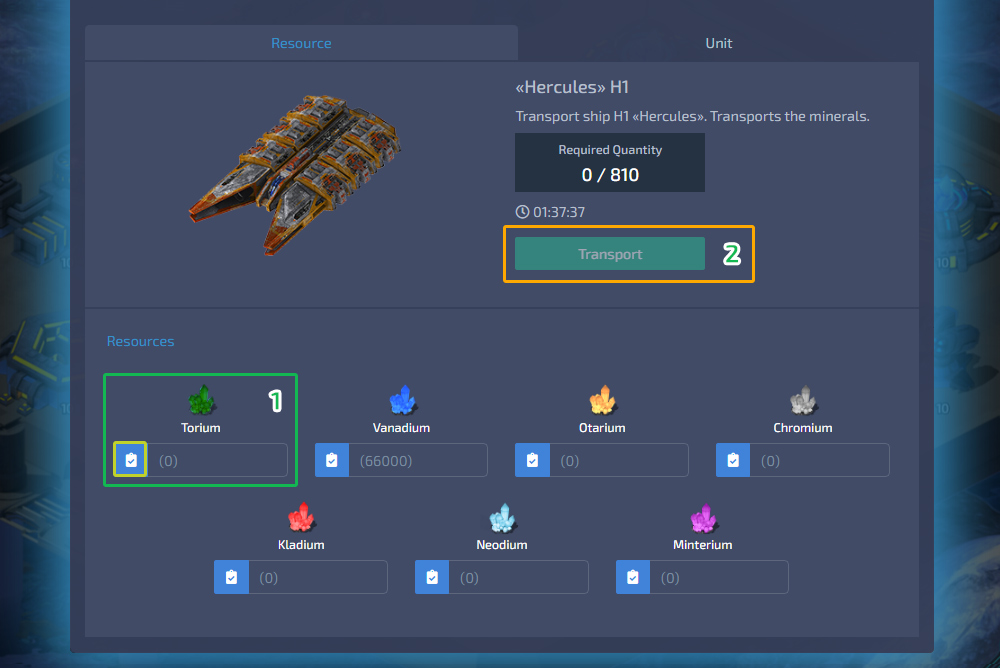This screenshot has width=1000, height=668.
Task: Select the purple Minterium crystal icon
Action: tap(703, 517)
